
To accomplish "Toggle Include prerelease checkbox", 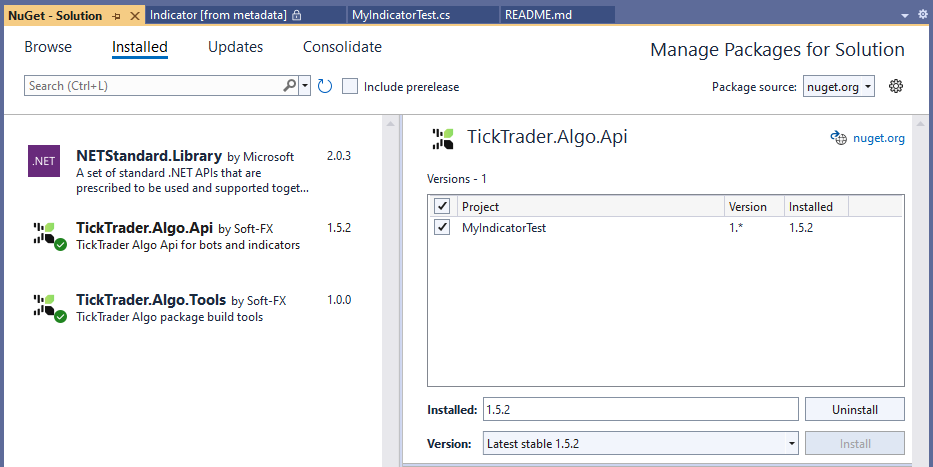I will [x=350, y=86].
